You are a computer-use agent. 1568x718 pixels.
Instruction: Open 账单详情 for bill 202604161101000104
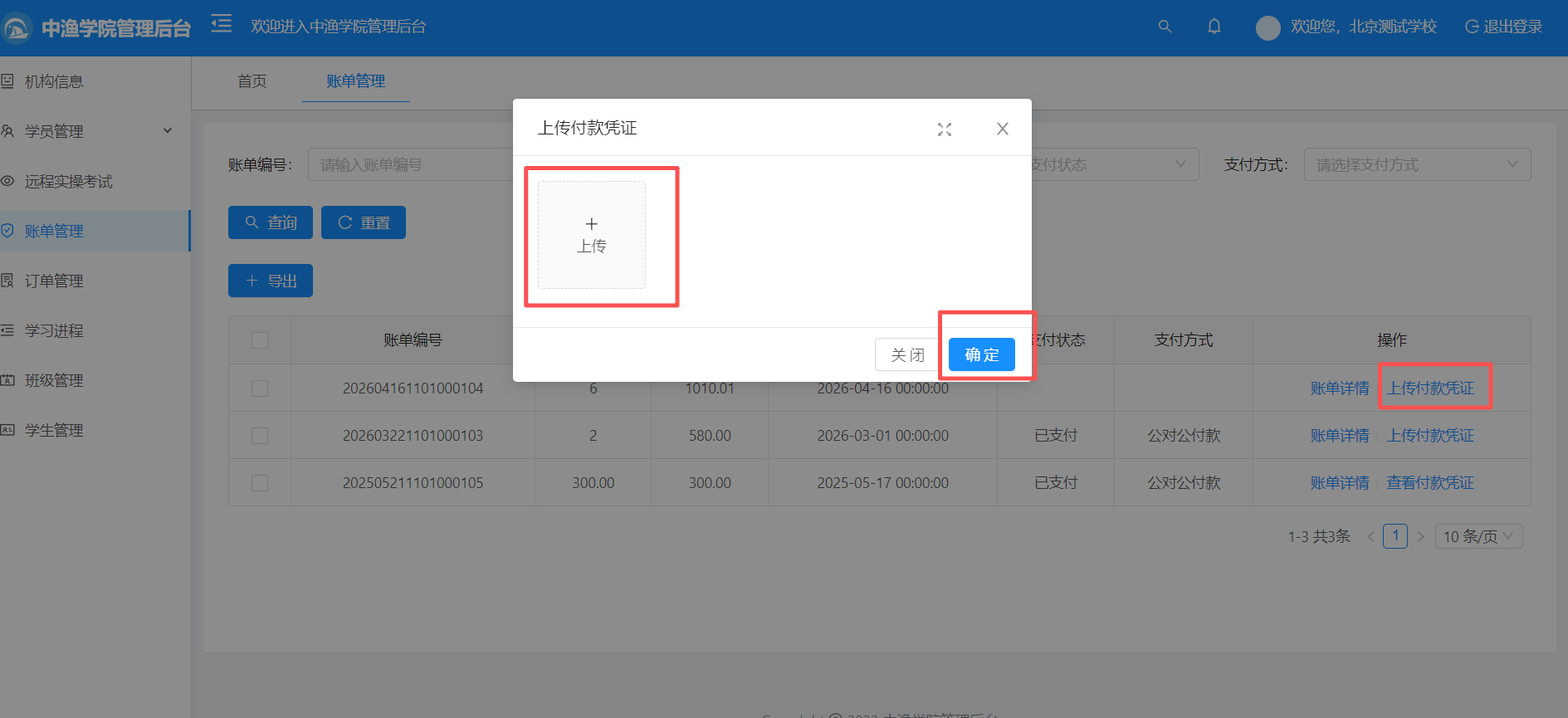1340,388
